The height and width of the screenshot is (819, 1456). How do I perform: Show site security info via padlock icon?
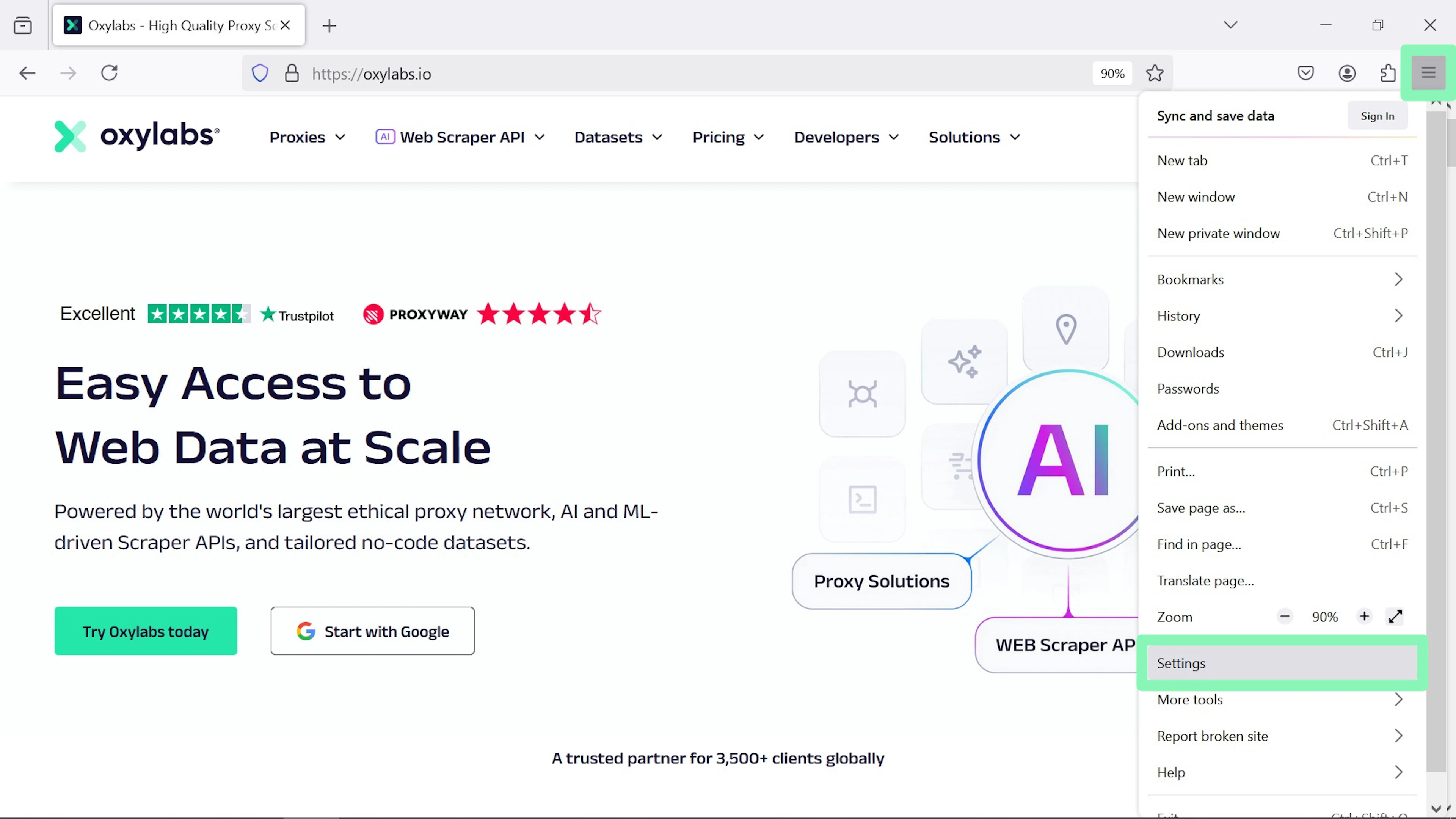pyautogui.click(x=292, y=74)
